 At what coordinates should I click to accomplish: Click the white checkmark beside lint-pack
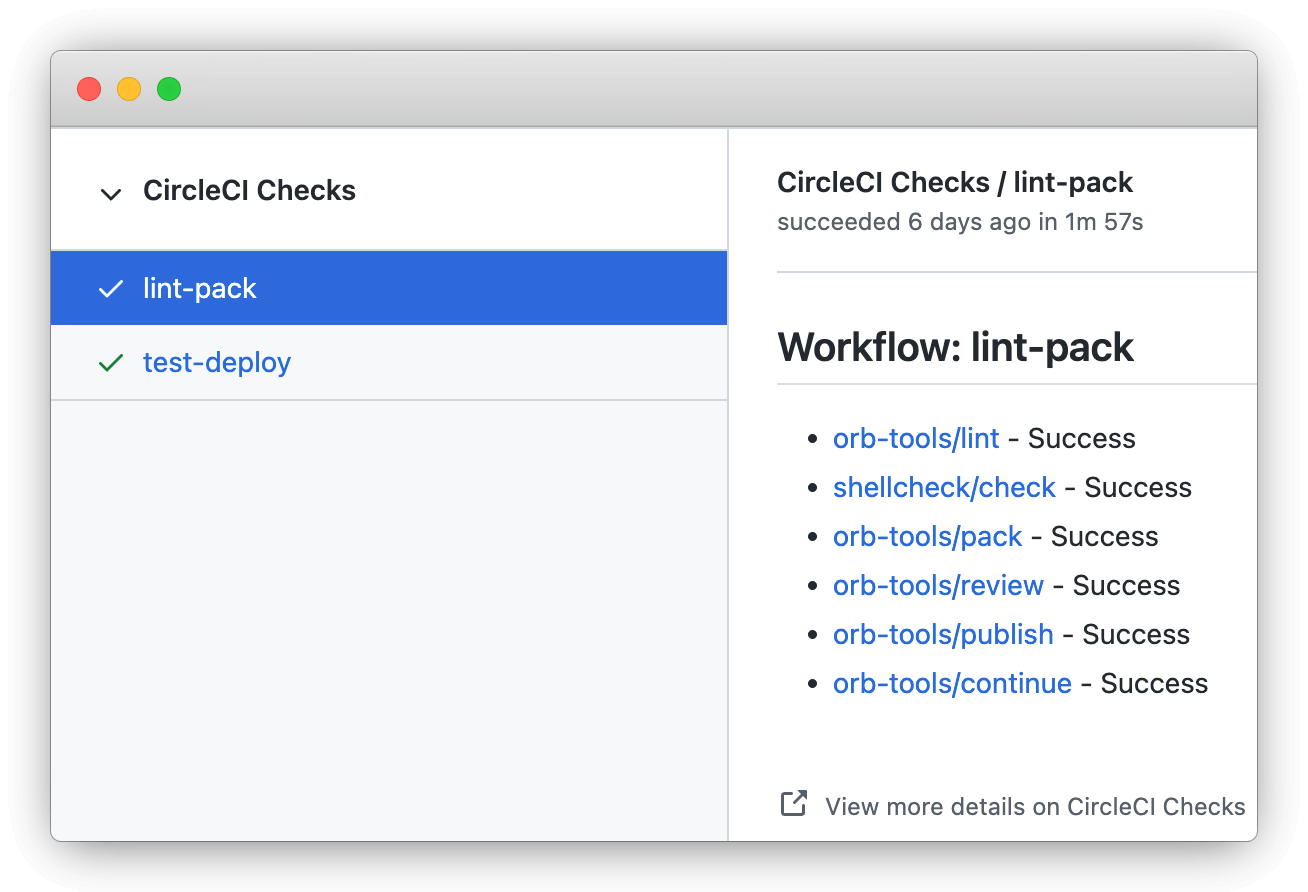[x=111, y=289]
